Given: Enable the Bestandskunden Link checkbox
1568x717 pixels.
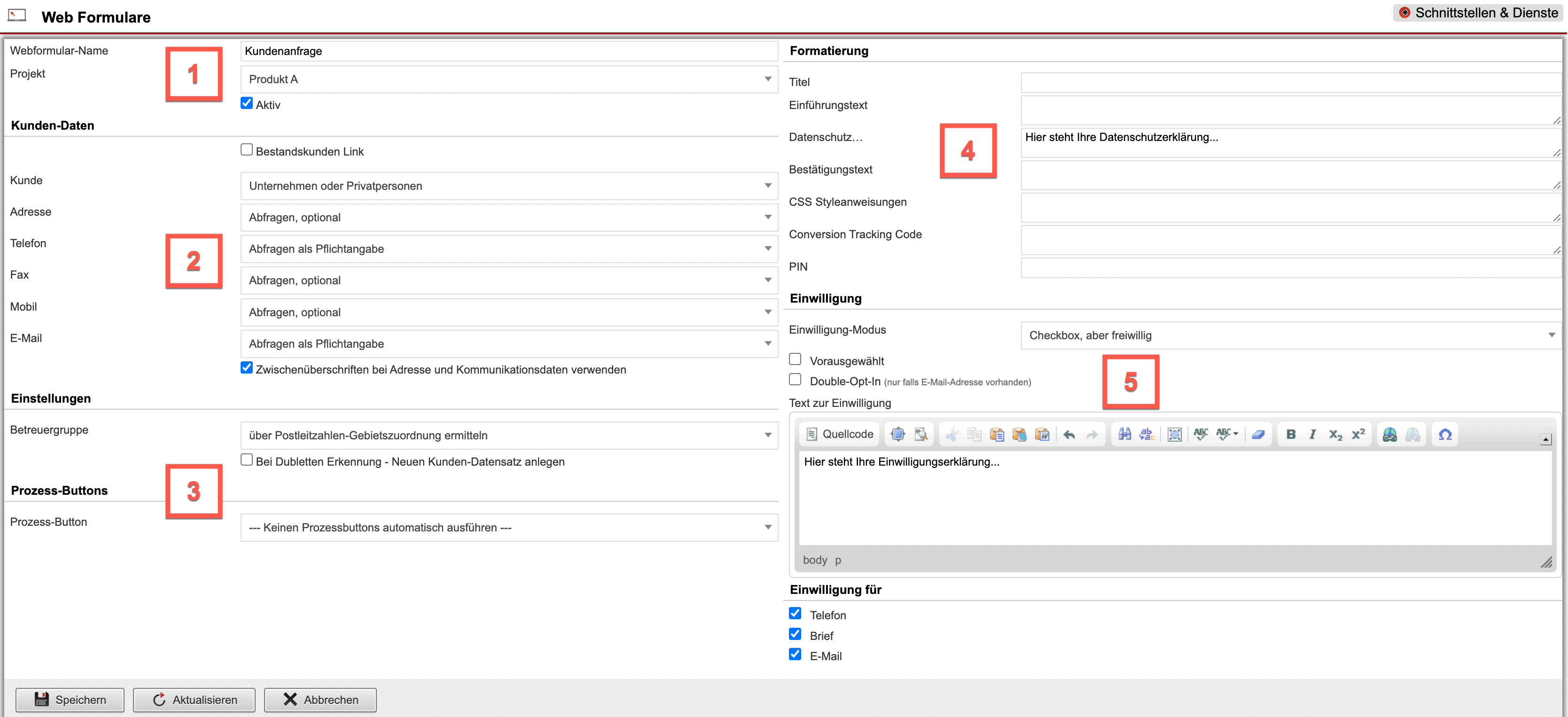Looking at the screenshot, I should tap(247, 150).
